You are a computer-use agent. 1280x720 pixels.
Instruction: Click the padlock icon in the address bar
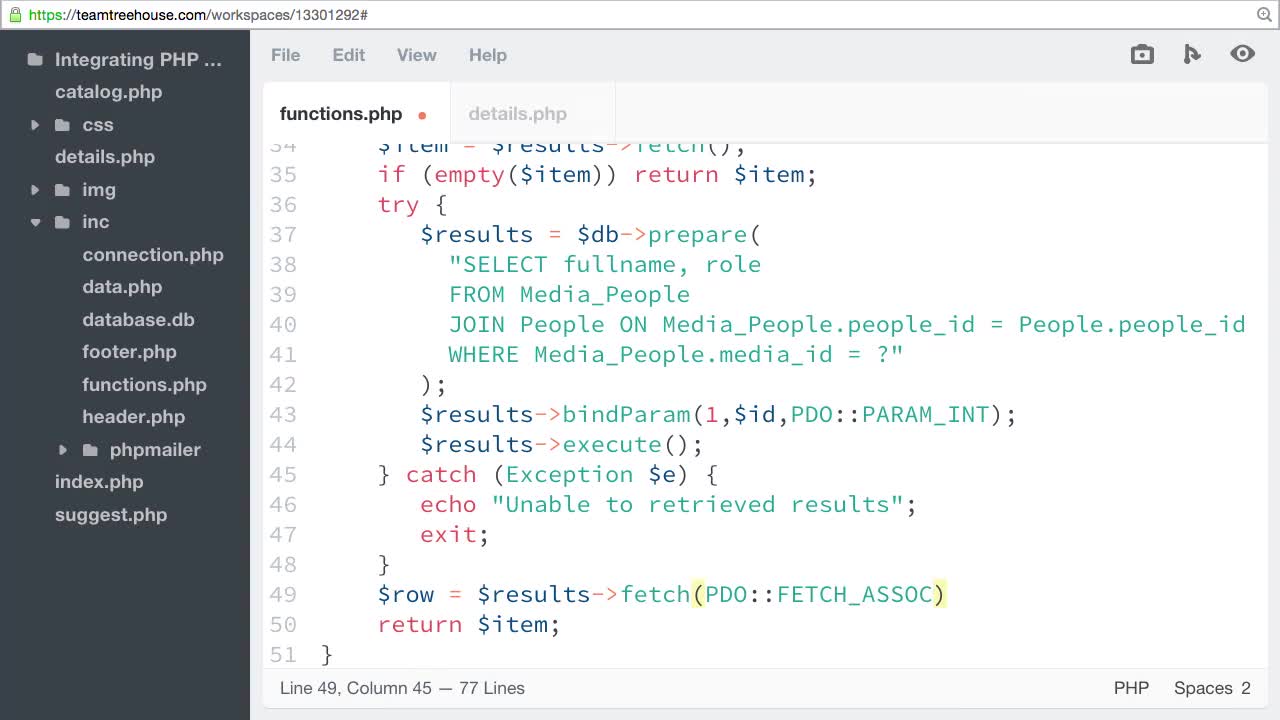[14, 16]
